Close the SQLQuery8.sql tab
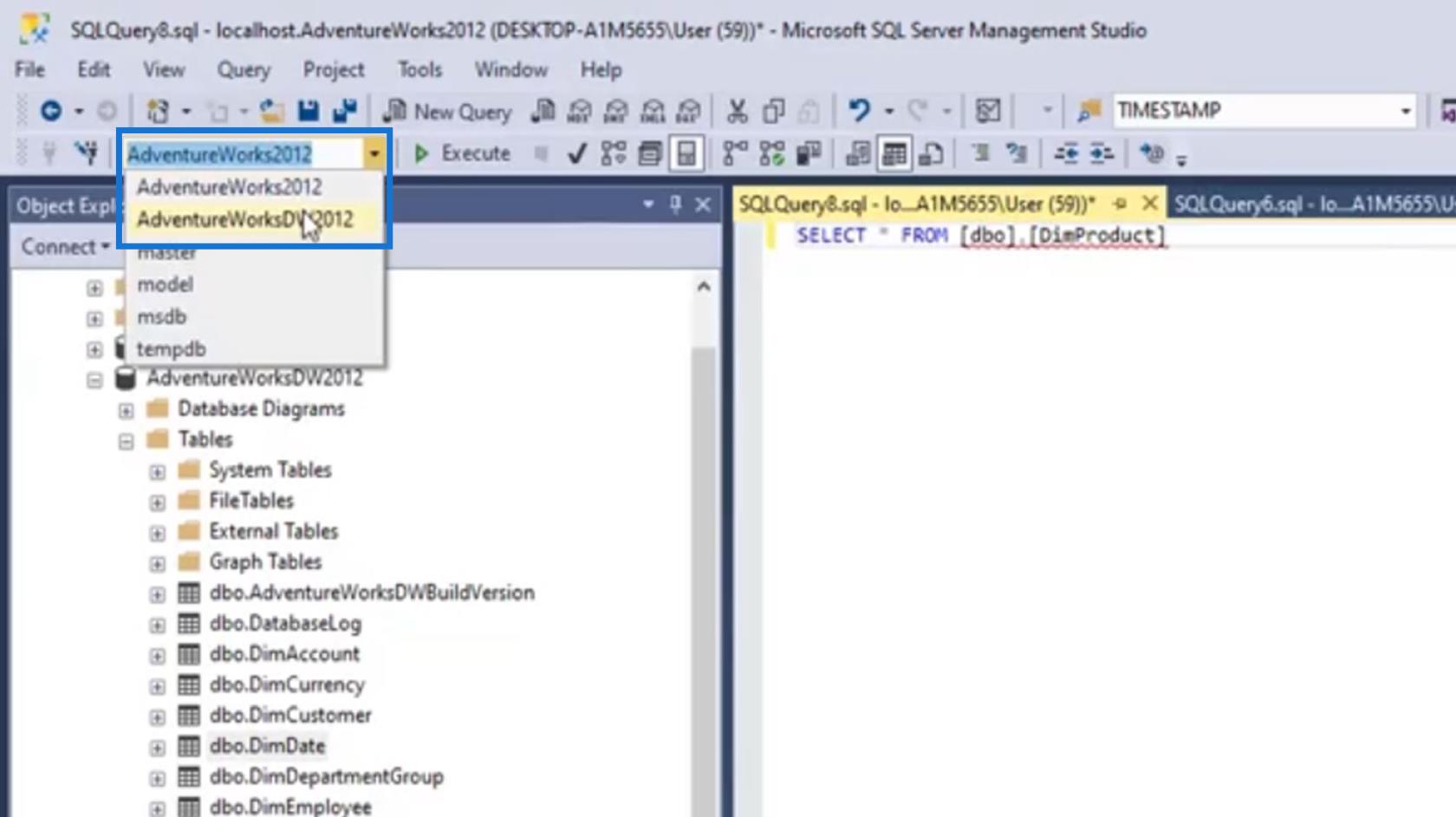Viewport: 1456px width, 817px height. (x=1150, y=204)
